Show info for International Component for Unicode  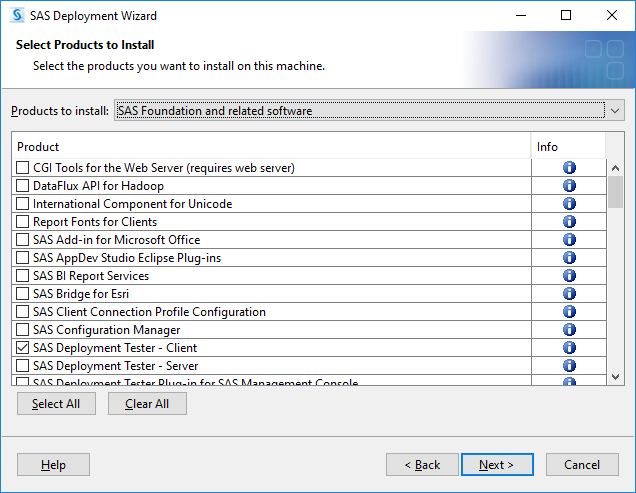point(569,203)
